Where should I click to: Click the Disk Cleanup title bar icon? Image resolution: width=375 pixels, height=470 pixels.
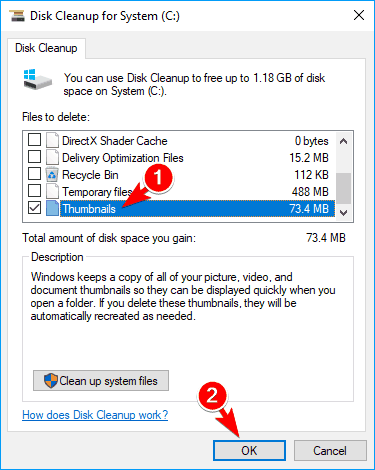[17, 16]
